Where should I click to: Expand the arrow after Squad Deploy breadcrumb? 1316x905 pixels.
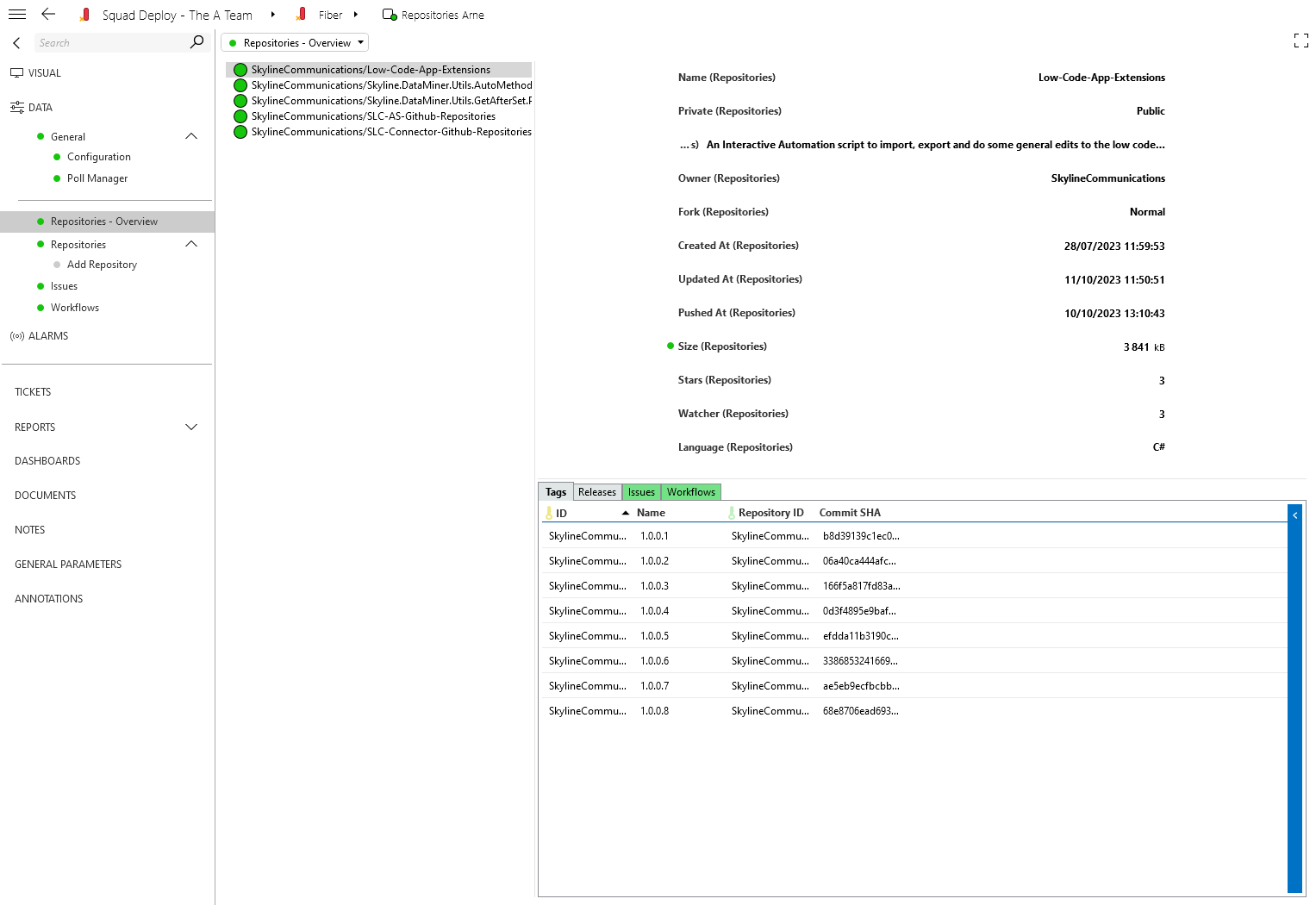[273, 15]
